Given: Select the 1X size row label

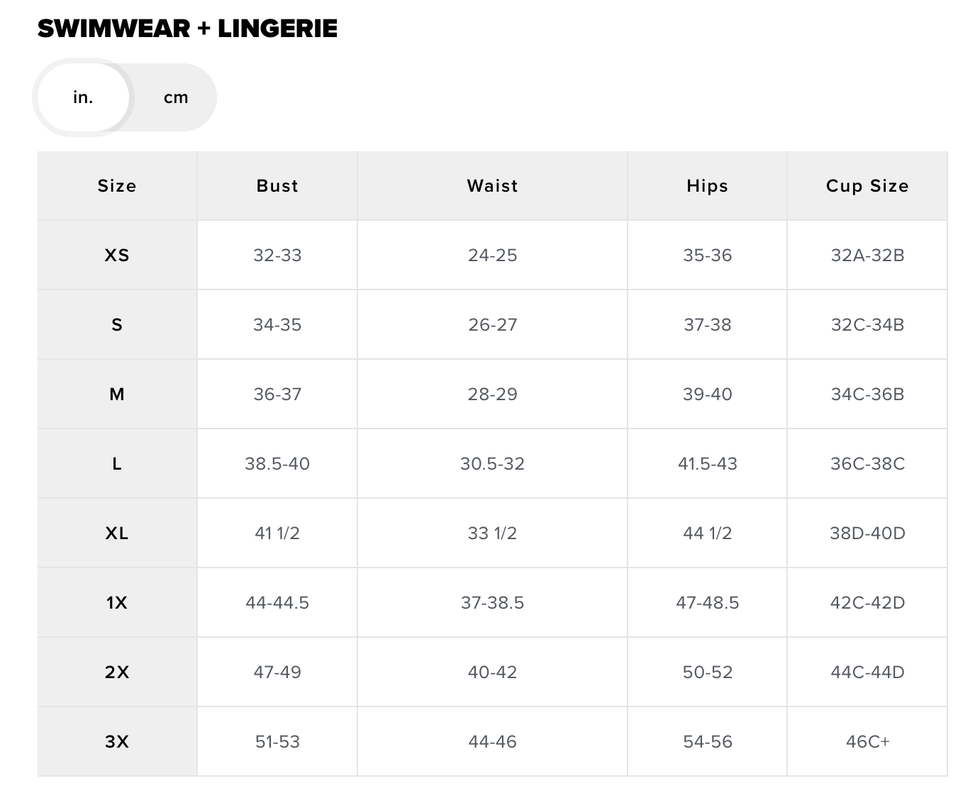Looking at the screenshot, I should coord(117,603).
